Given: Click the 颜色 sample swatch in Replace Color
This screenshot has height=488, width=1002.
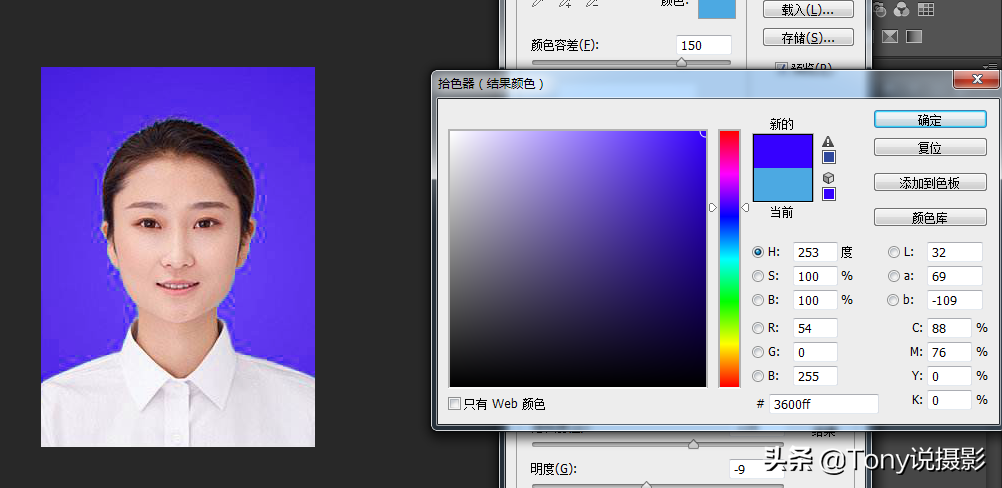Looking at the screenshot, I should [716, 9].
